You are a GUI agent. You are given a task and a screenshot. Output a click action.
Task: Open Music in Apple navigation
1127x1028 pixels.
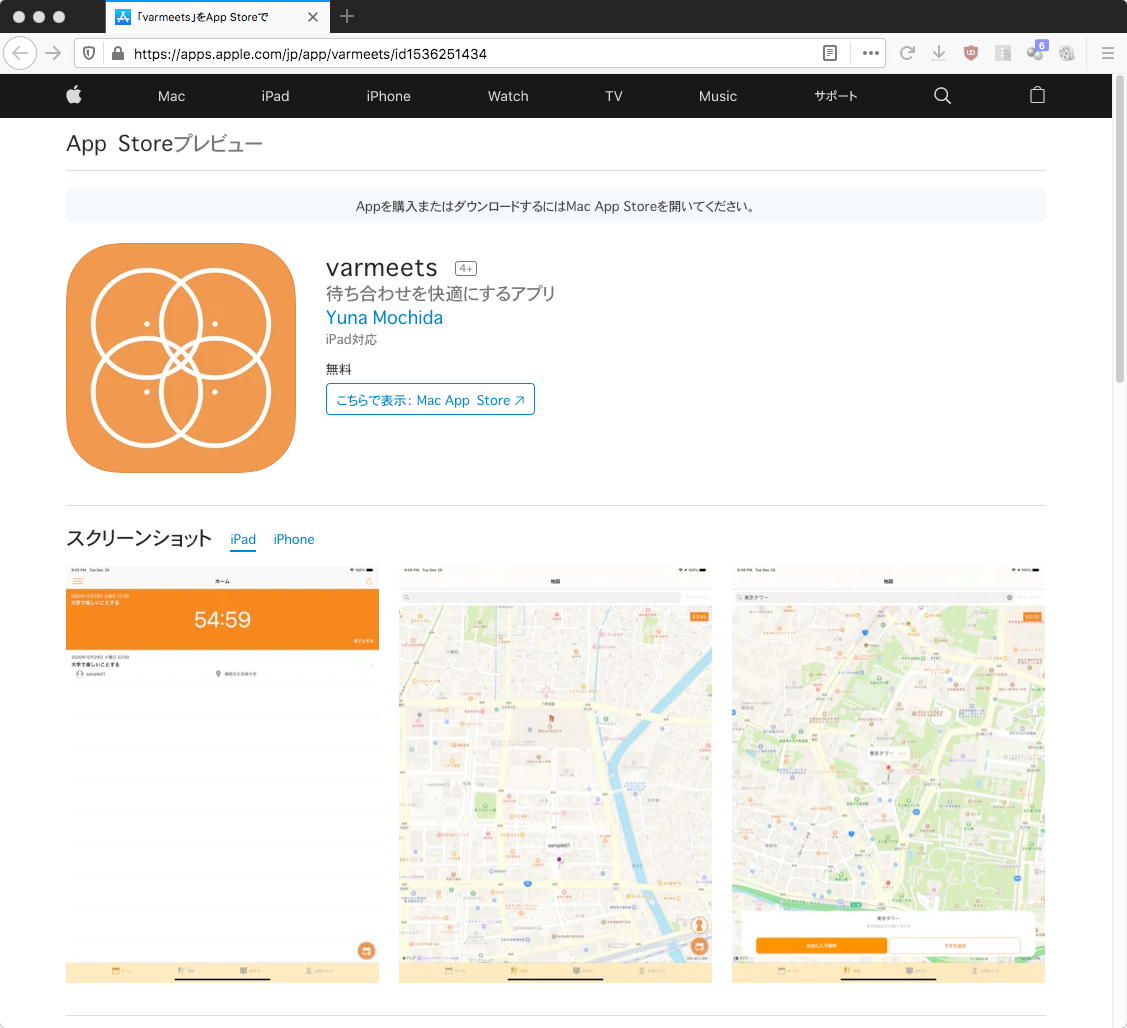717,96
